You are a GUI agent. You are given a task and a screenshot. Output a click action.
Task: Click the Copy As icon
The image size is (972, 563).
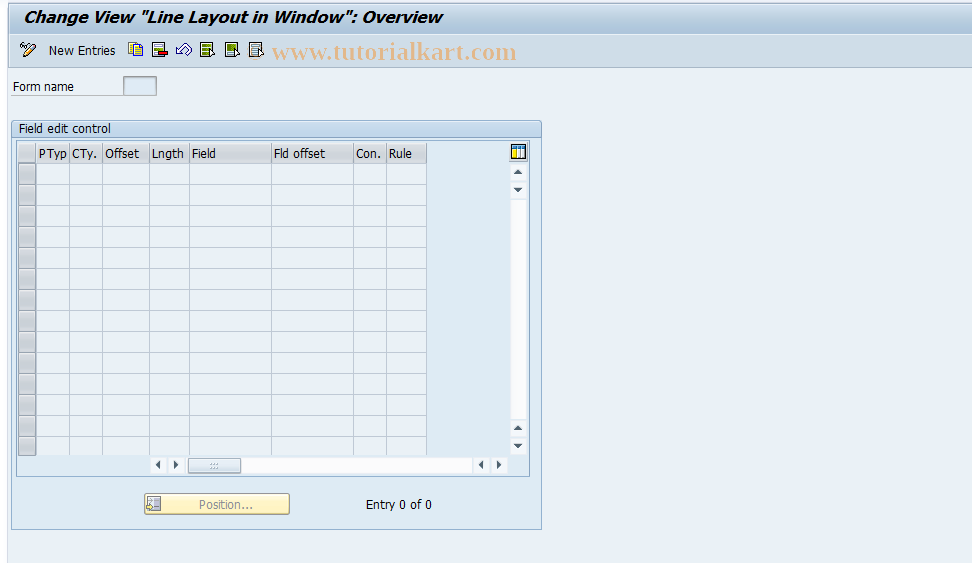tap(135, 50)
